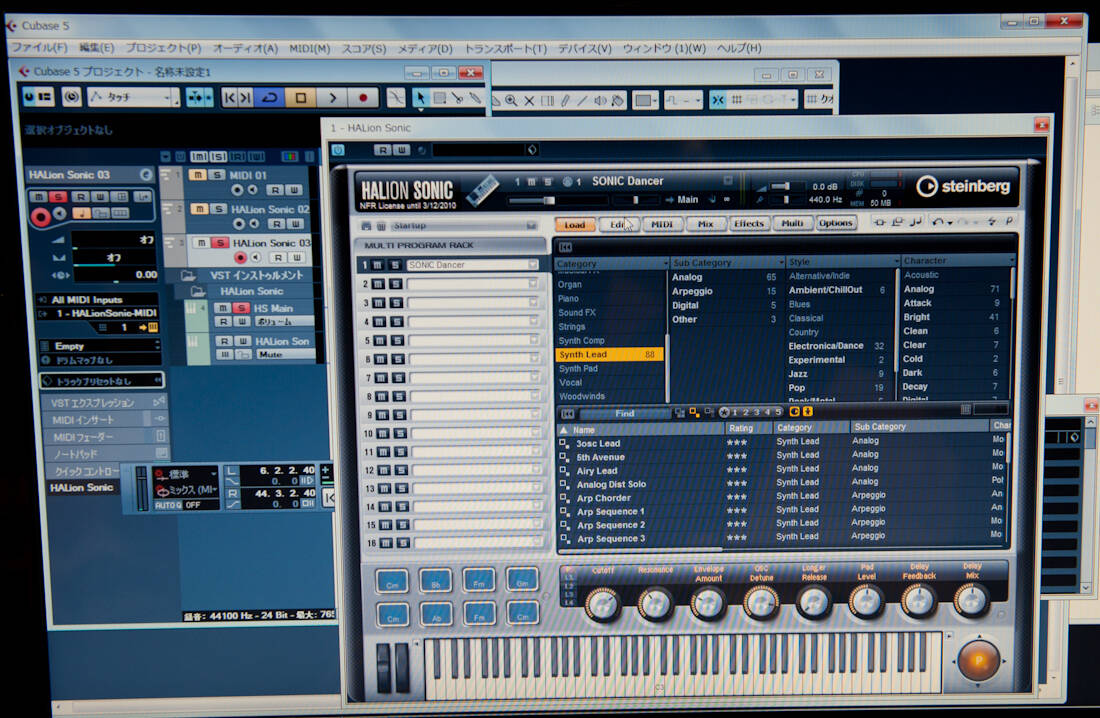
Task: Open the 1 - HALionSonic-MIDI output dropdown
Action: point(100,313)
